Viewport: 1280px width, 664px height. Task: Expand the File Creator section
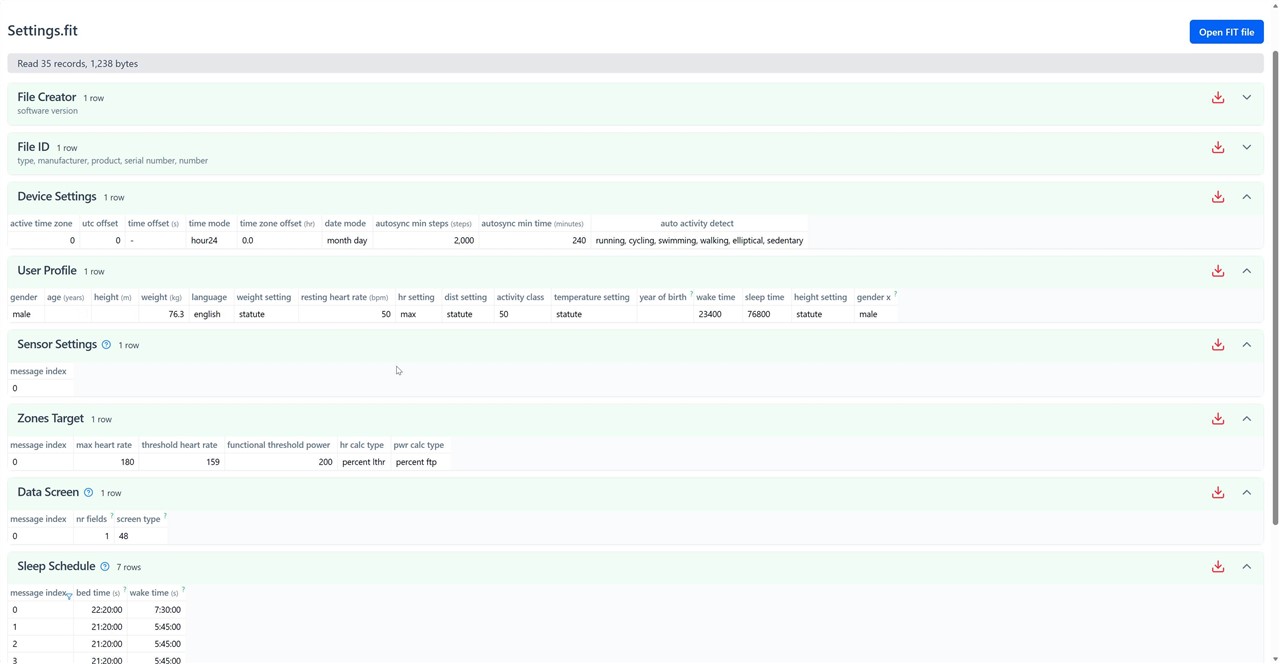(x=1246, y=98)
